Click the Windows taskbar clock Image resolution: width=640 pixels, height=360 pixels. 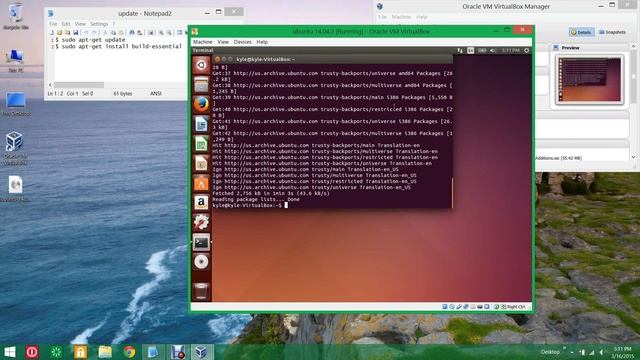(x=622, y=352)
